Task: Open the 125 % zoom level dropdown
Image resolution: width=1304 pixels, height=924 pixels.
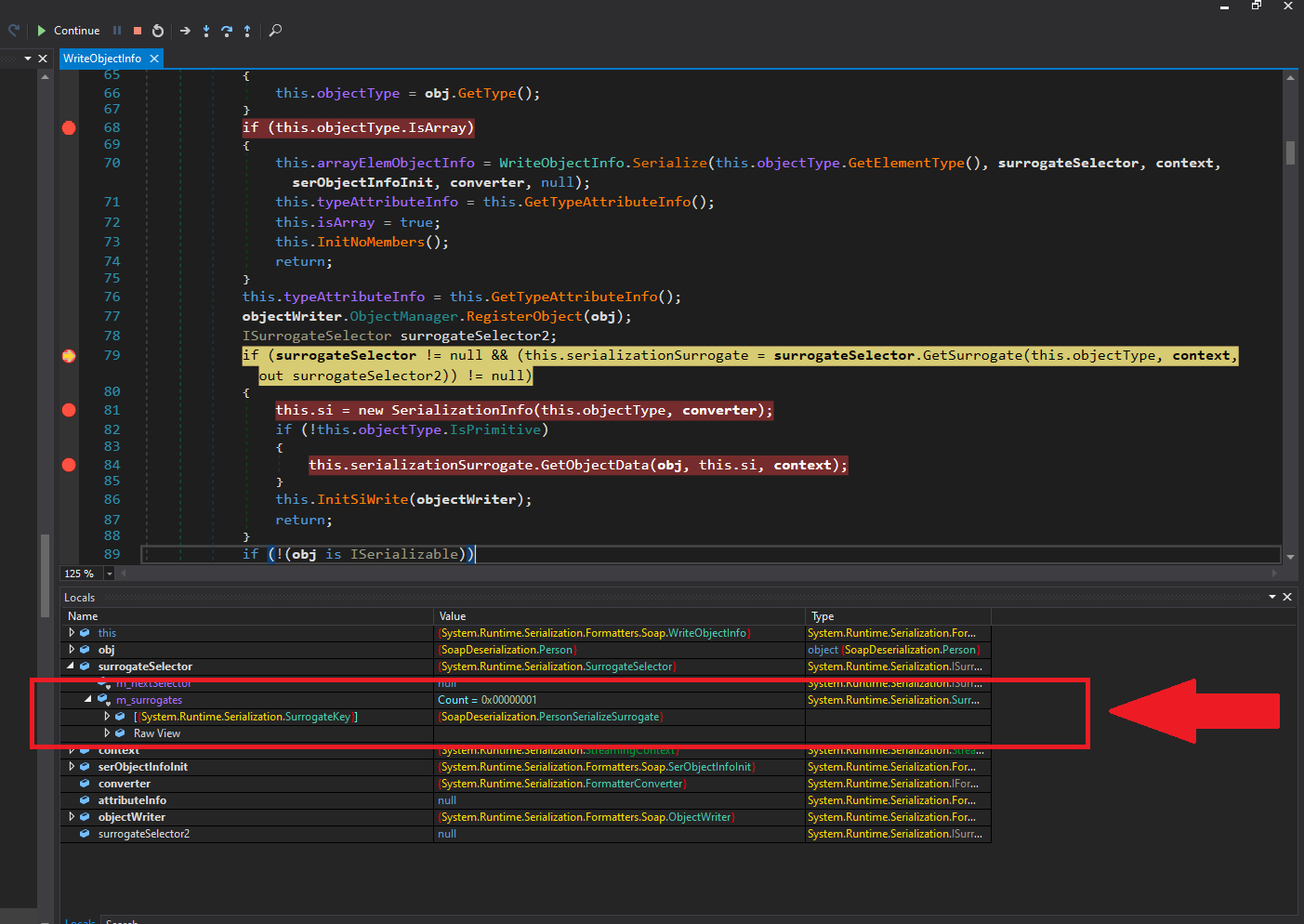Action: 109,574
